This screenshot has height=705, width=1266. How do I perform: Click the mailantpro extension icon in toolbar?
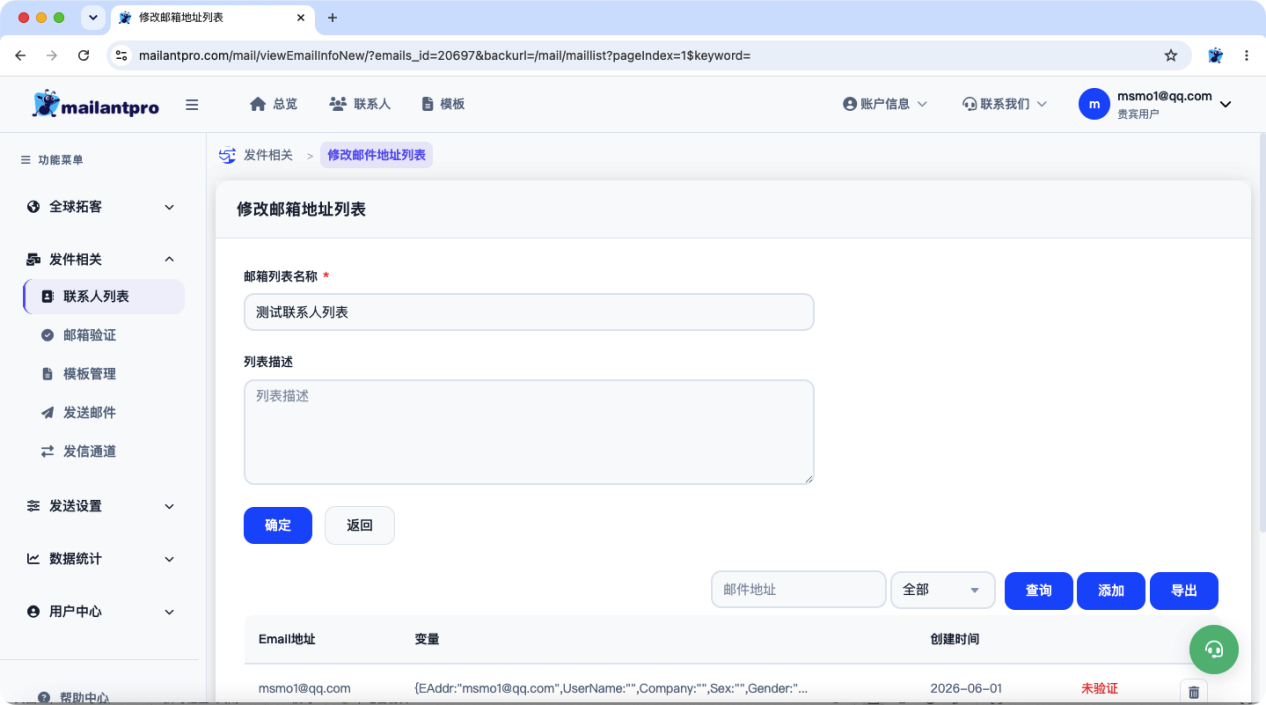pyautogui.click(x=1215, y=55)
